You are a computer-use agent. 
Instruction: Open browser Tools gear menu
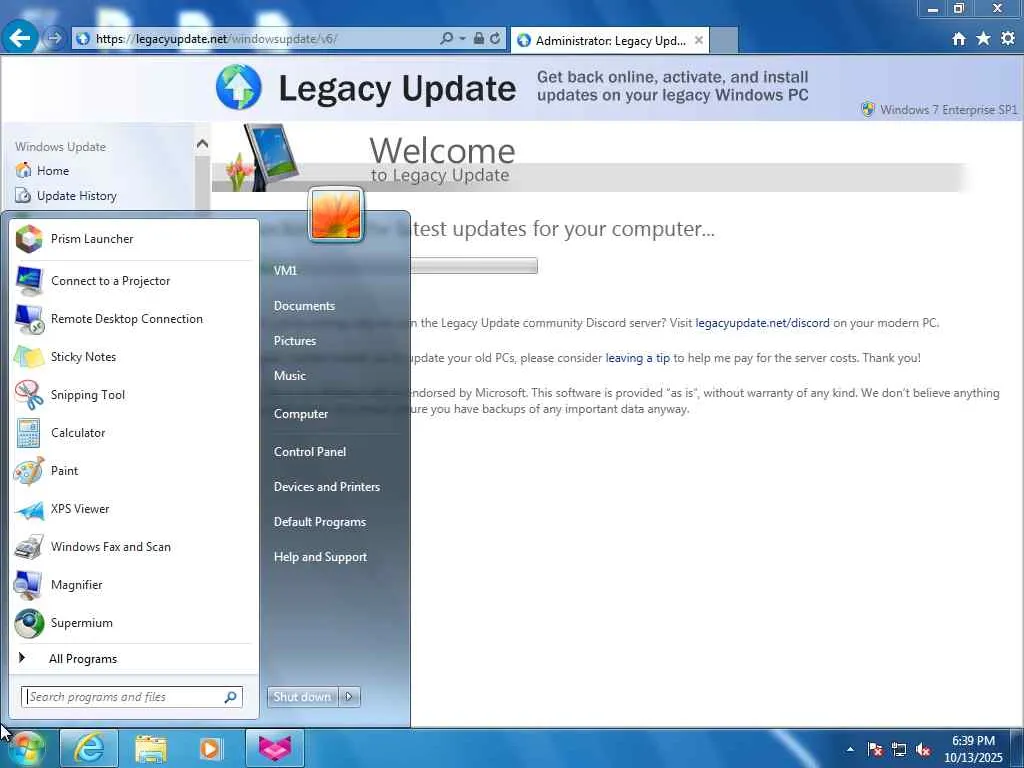point(1008,39)
